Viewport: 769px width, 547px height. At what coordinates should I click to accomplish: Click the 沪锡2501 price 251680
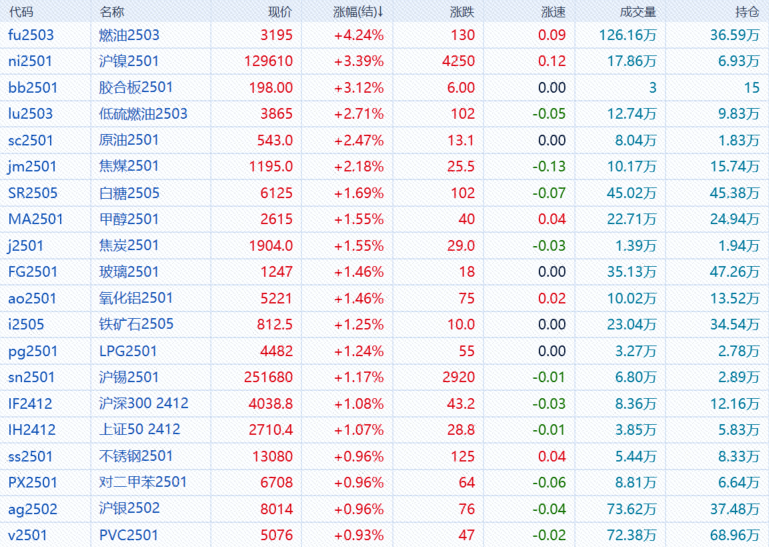coord(269,377)
